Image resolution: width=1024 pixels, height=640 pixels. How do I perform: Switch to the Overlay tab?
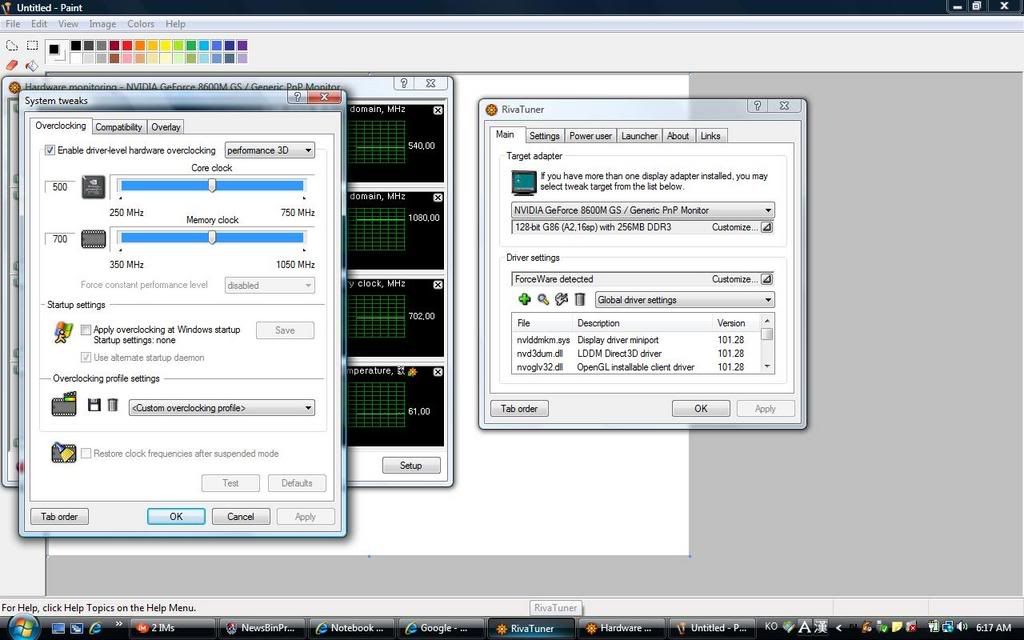(x=166, y=127)
